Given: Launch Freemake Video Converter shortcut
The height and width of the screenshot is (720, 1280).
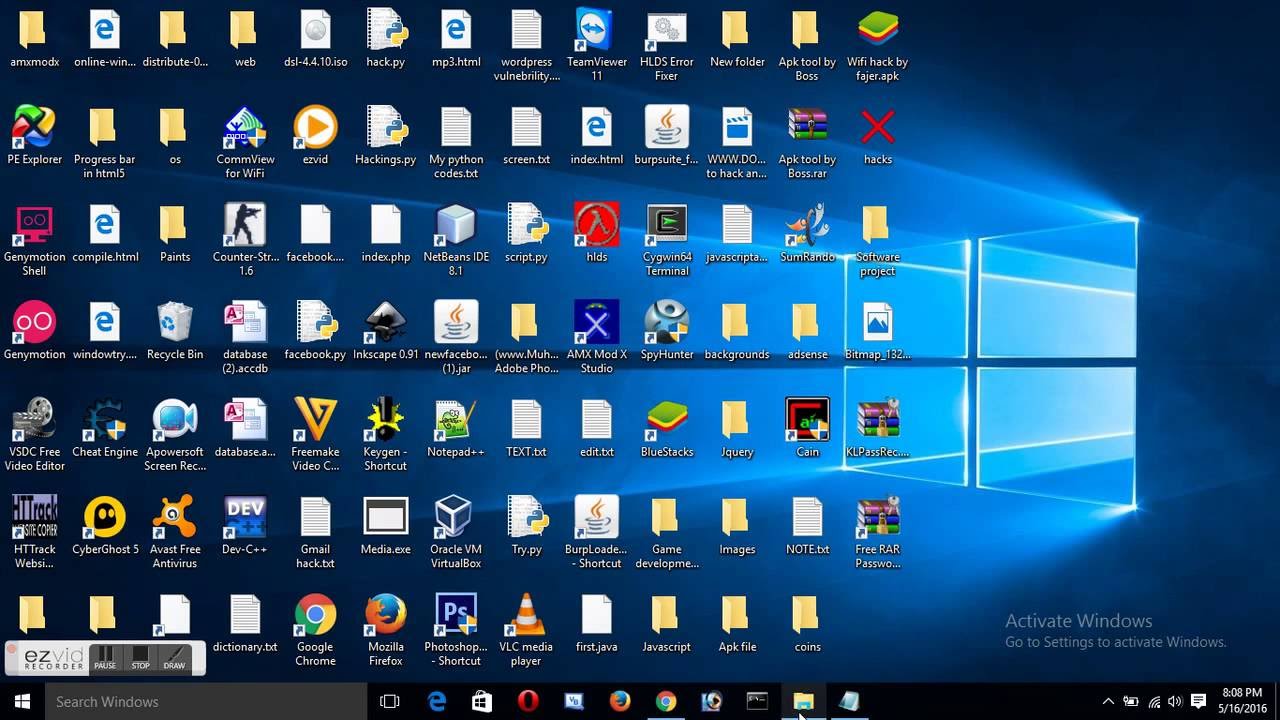Looking at the screenshot, I should coord(315,435).
